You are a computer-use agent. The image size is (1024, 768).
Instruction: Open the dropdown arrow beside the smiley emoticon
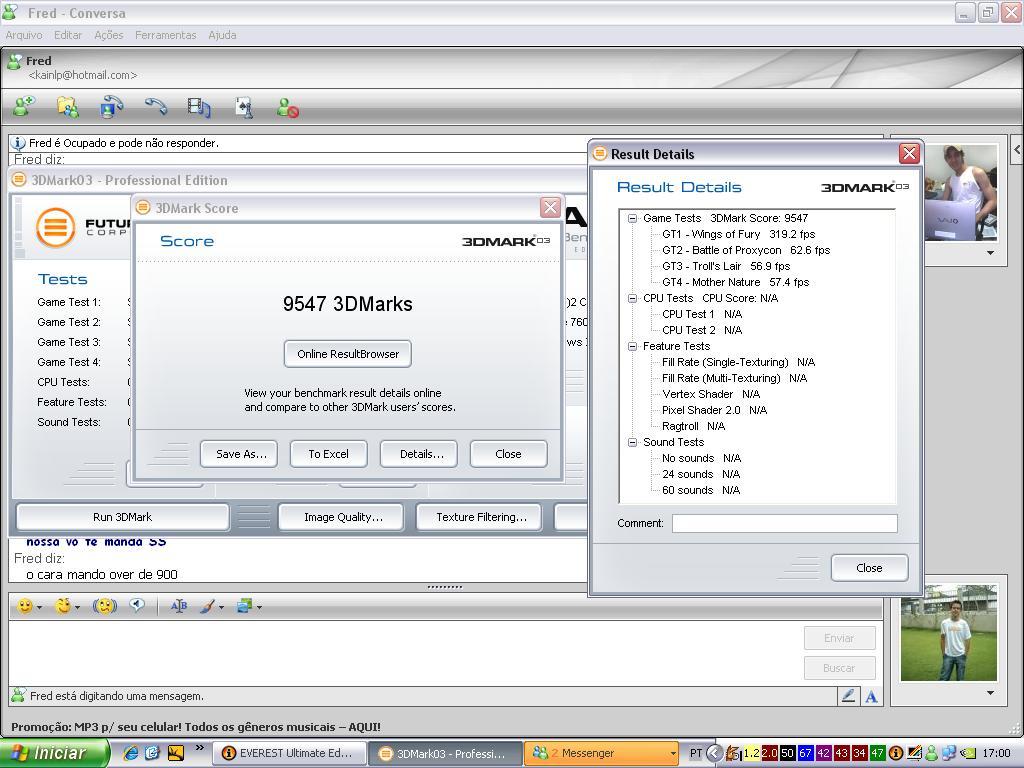(40, 607)
